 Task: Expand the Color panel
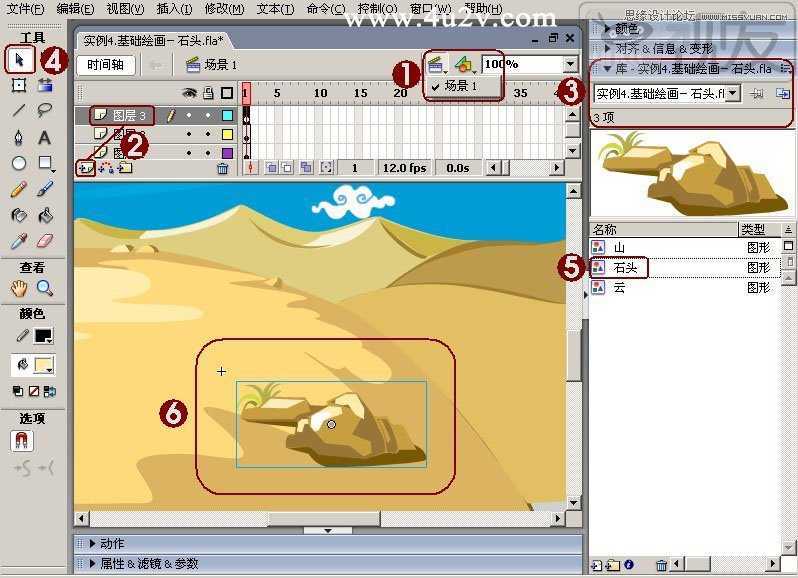(608, 28)
